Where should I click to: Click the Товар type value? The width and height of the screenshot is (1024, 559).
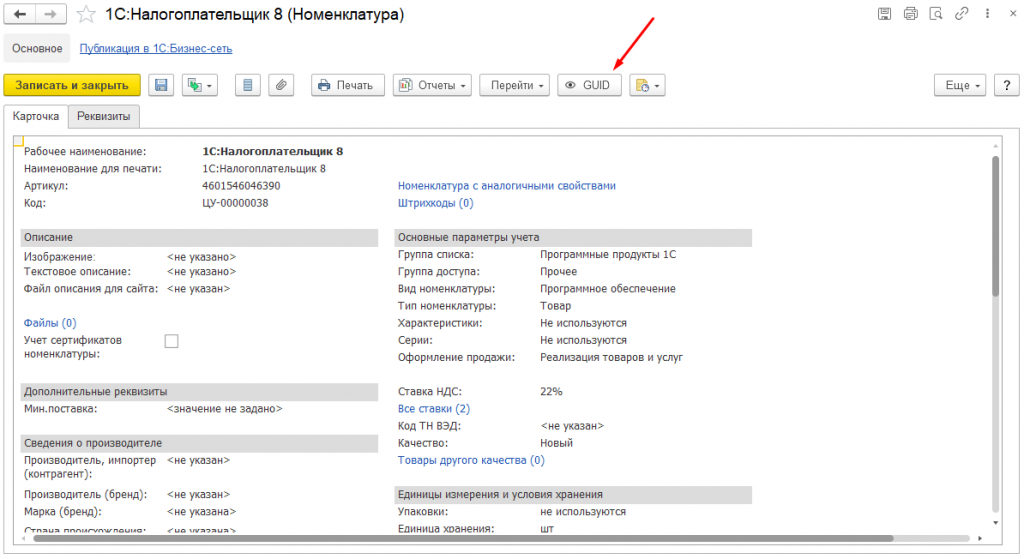pos(555,306)
